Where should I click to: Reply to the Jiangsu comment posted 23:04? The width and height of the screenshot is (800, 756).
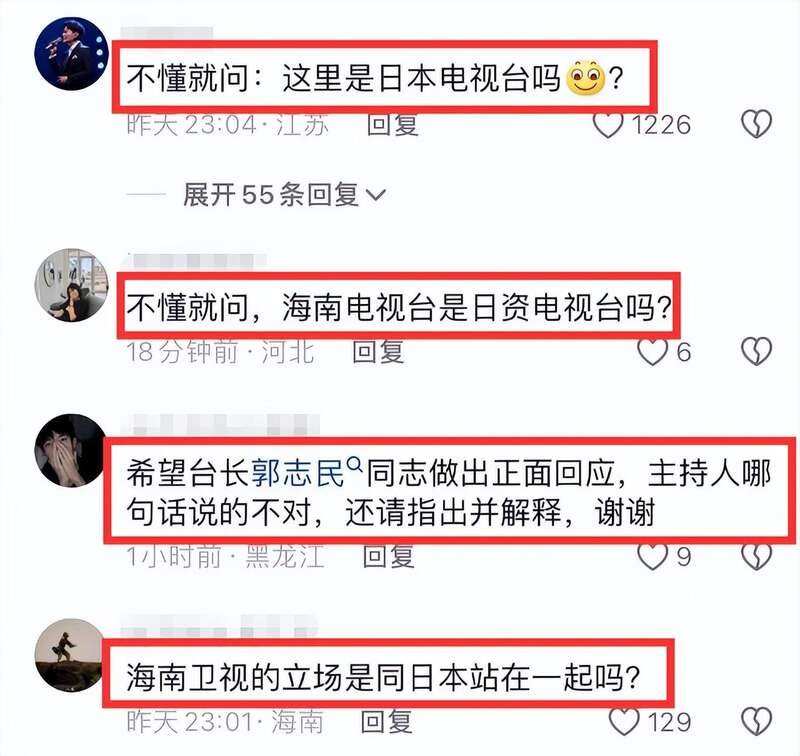(393, 124)
